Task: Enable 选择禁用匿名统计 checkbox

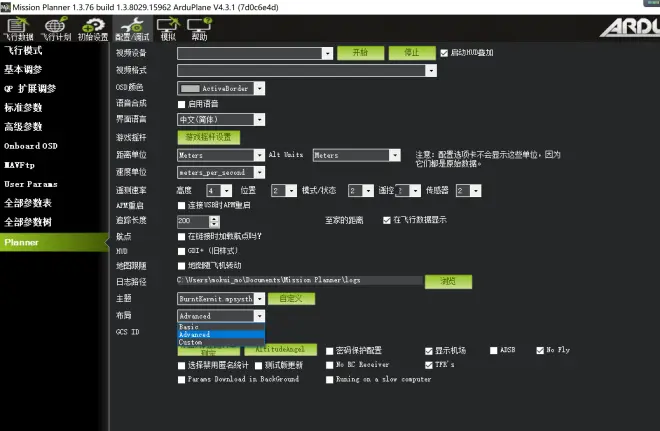Action: click(181, 365)
